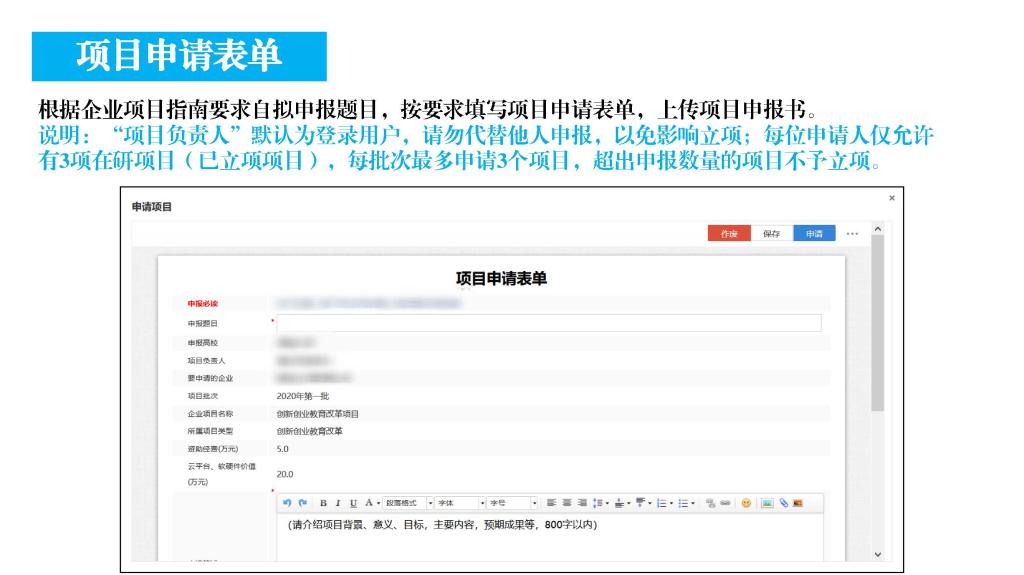Open the font color picker
The width and height of the screenshot is (1024, 575).
pos(369,502)
